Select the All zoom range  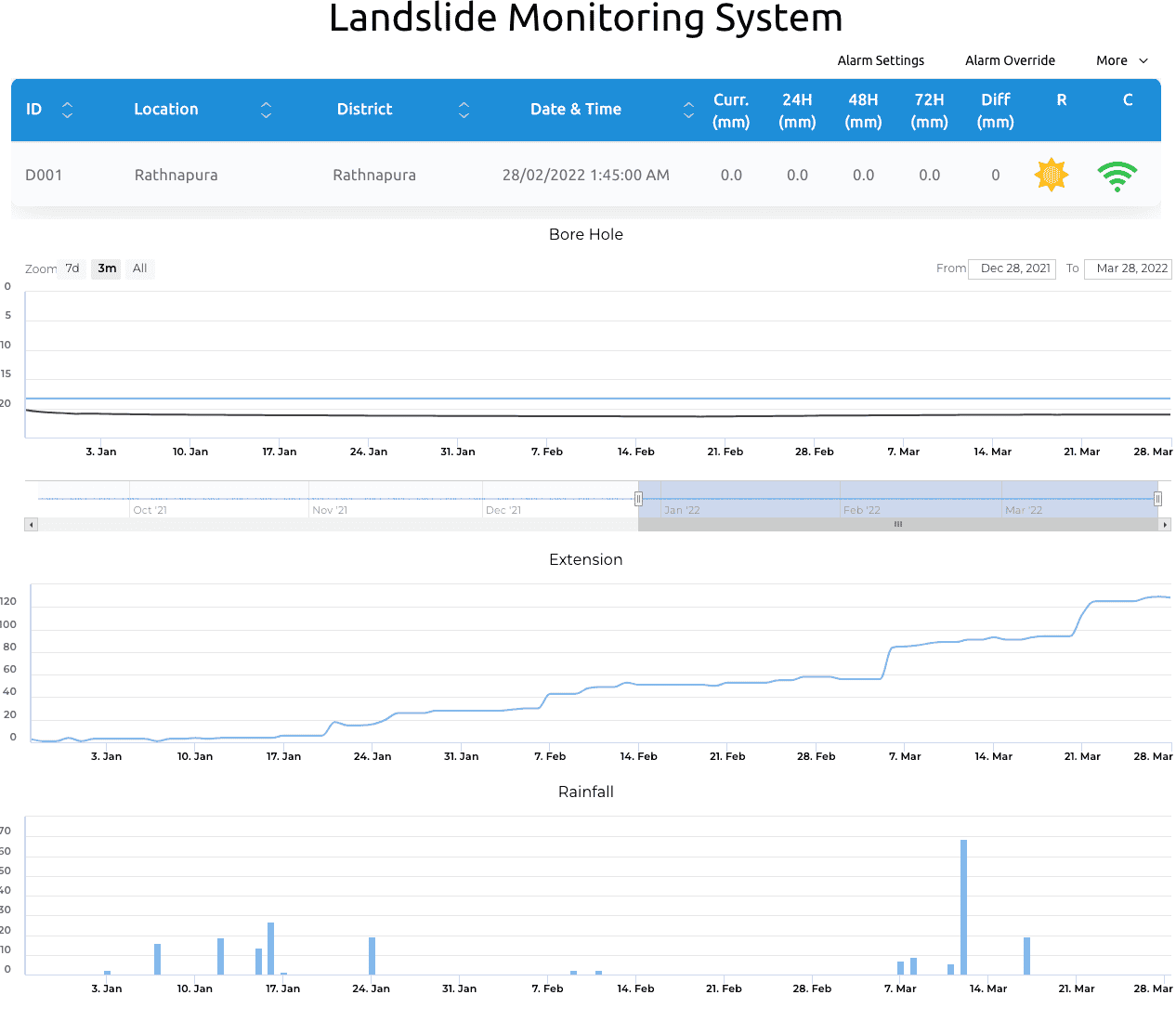coord(139,268)
